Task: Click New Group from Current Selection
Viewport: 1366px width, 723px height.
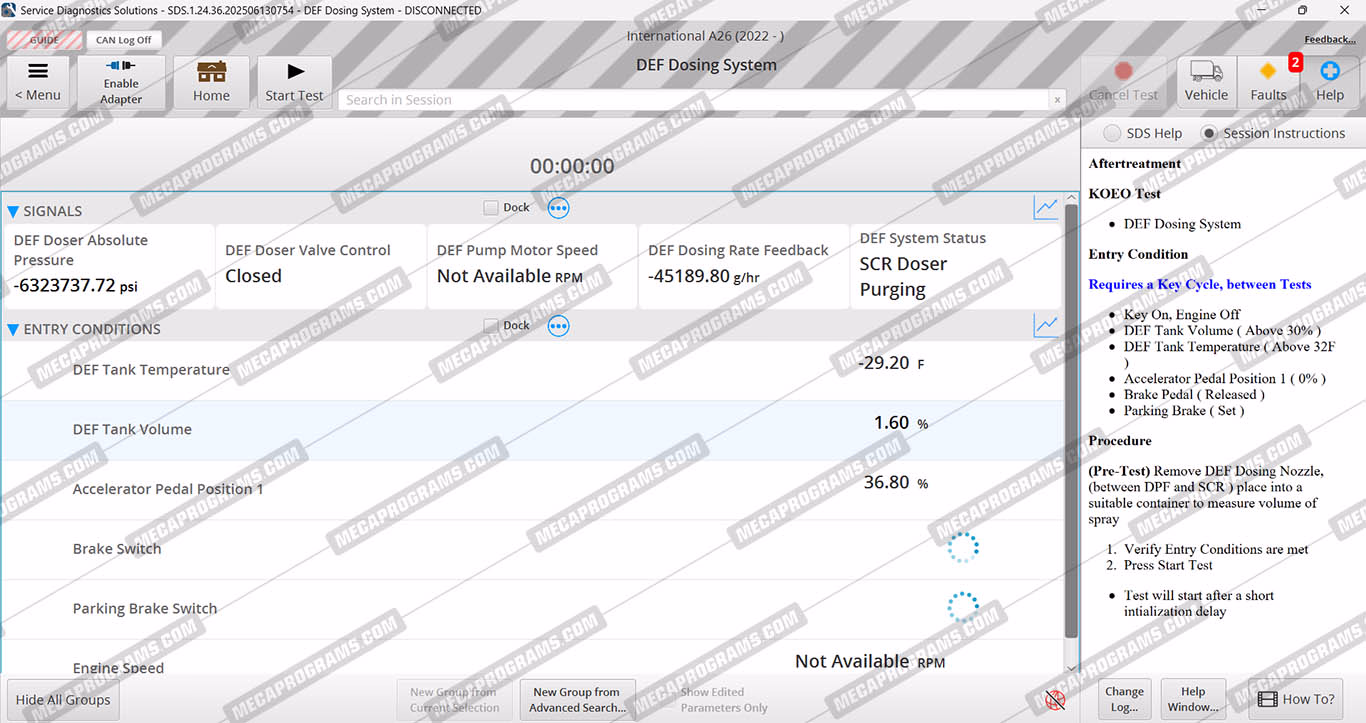Action: pos(454,699)
